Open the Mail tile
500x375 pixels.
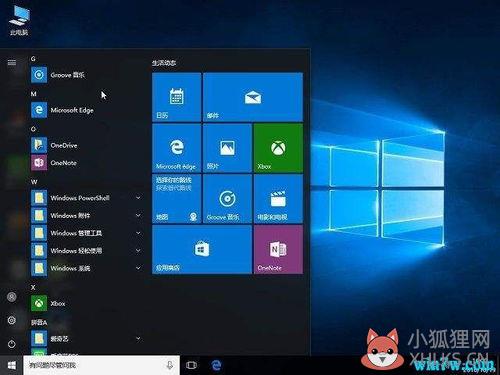coord(253,97)
